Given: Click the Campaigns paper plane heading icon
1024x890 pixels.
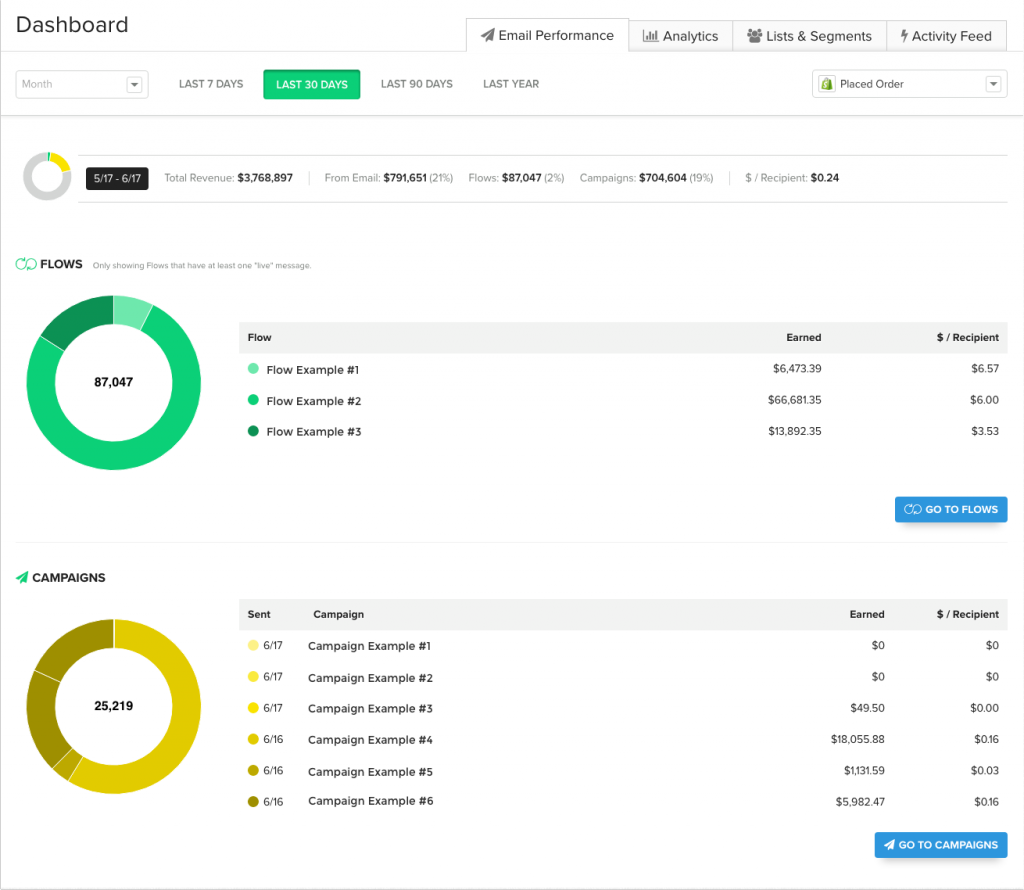Looking at the screenshot, I should [x=22, y=577].
